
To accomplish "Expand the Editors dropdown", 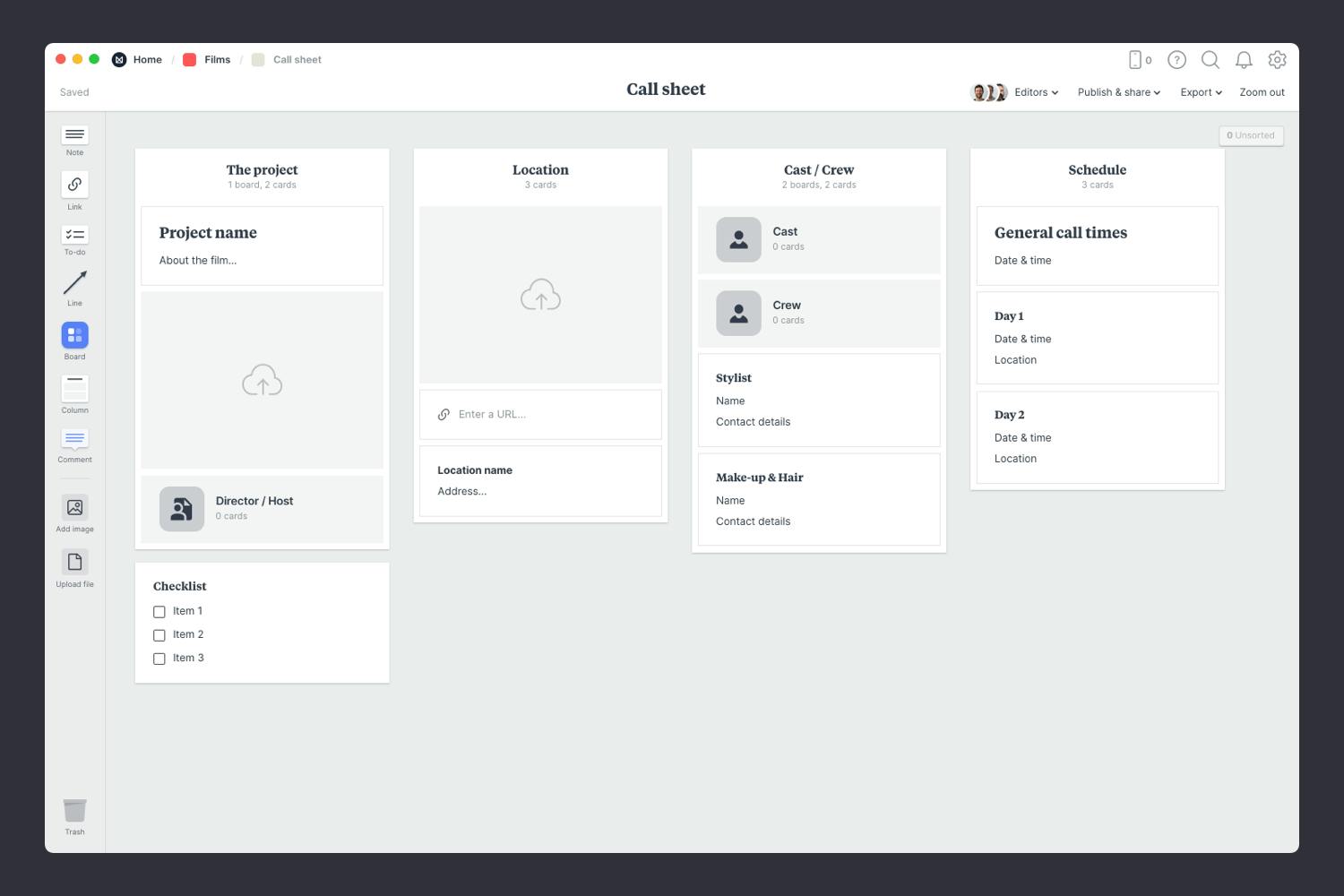I will (1036, 92).
